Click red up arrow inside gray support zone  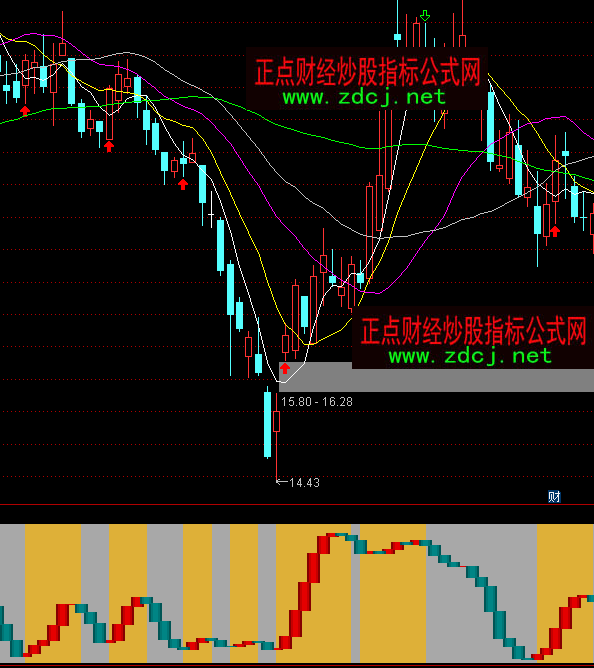pyautogui.click(x=285, y=368)
